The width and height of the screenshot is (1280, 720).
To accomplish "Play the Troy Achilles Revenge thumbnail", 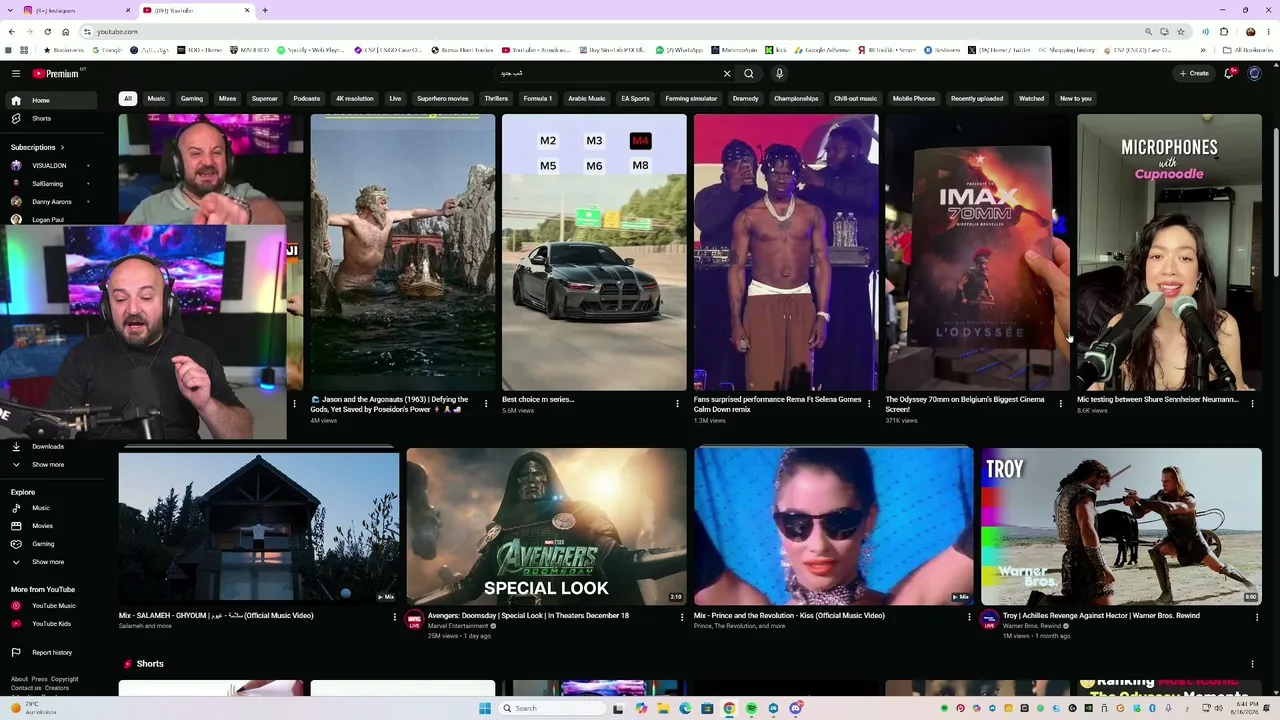I will [1121, 526].
